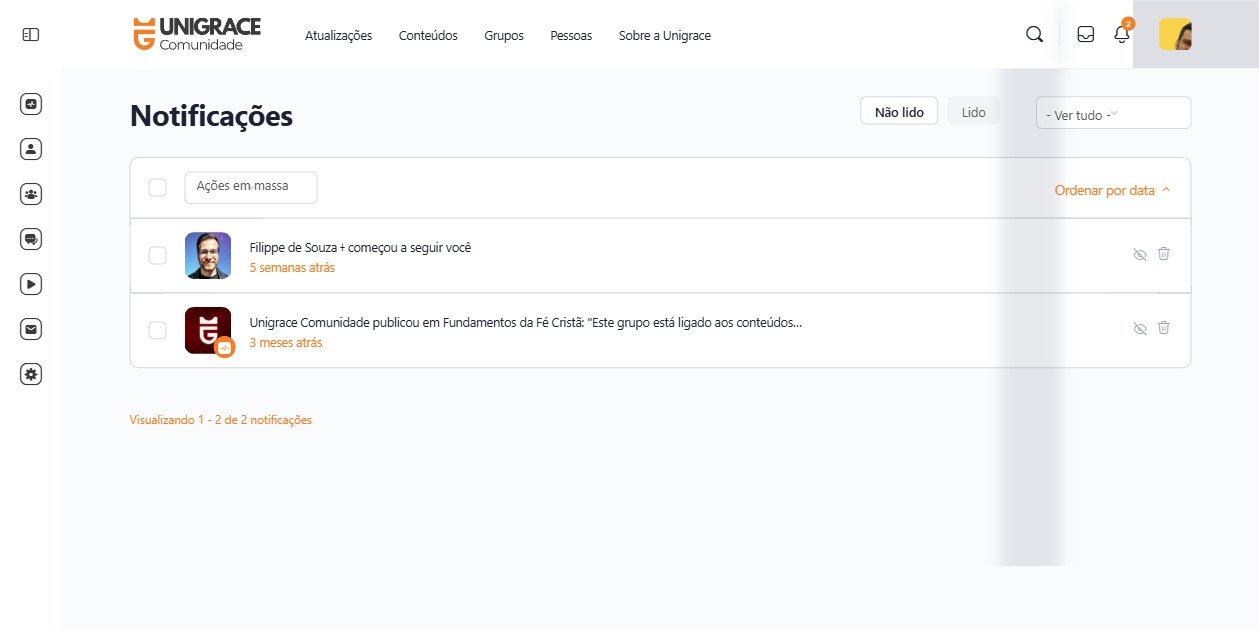Screen dimensions: 1259x629
Task: Open Filippe de Souza's avatar thumbnail
Action: click(208, 256)
